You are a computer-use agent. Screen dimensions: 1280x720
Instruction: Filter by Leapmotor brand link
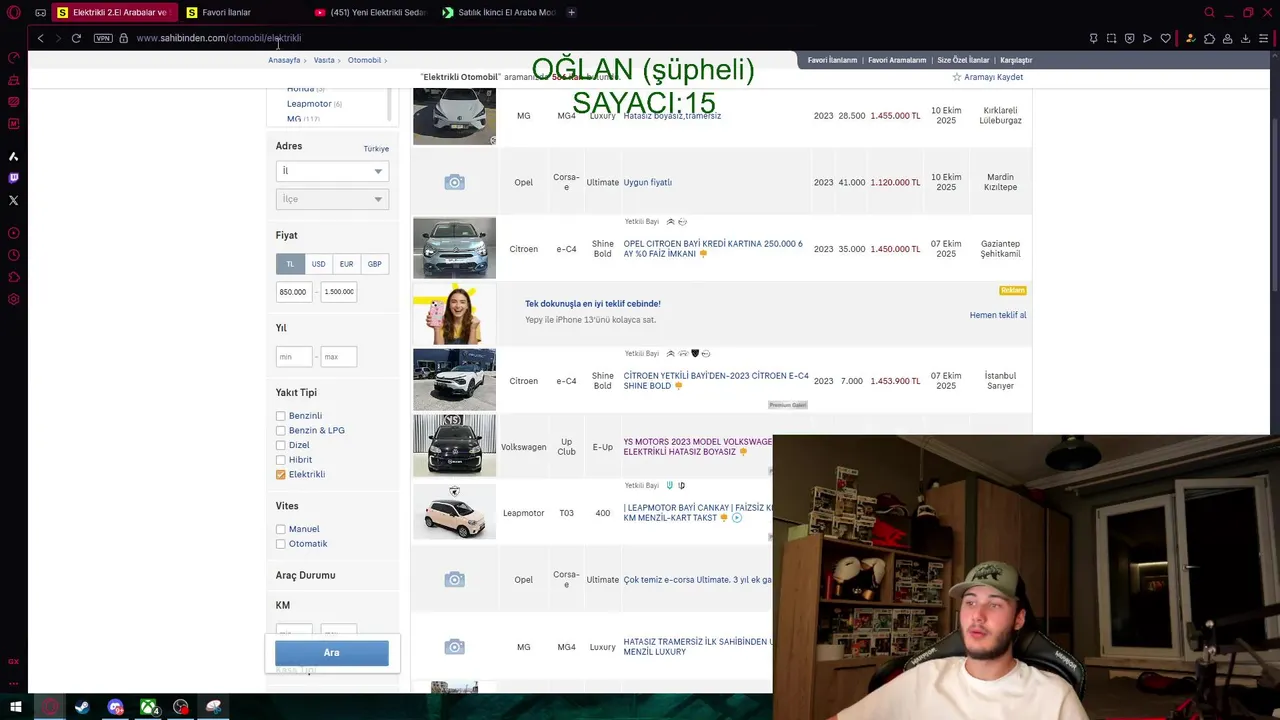[x=309, y=103]
